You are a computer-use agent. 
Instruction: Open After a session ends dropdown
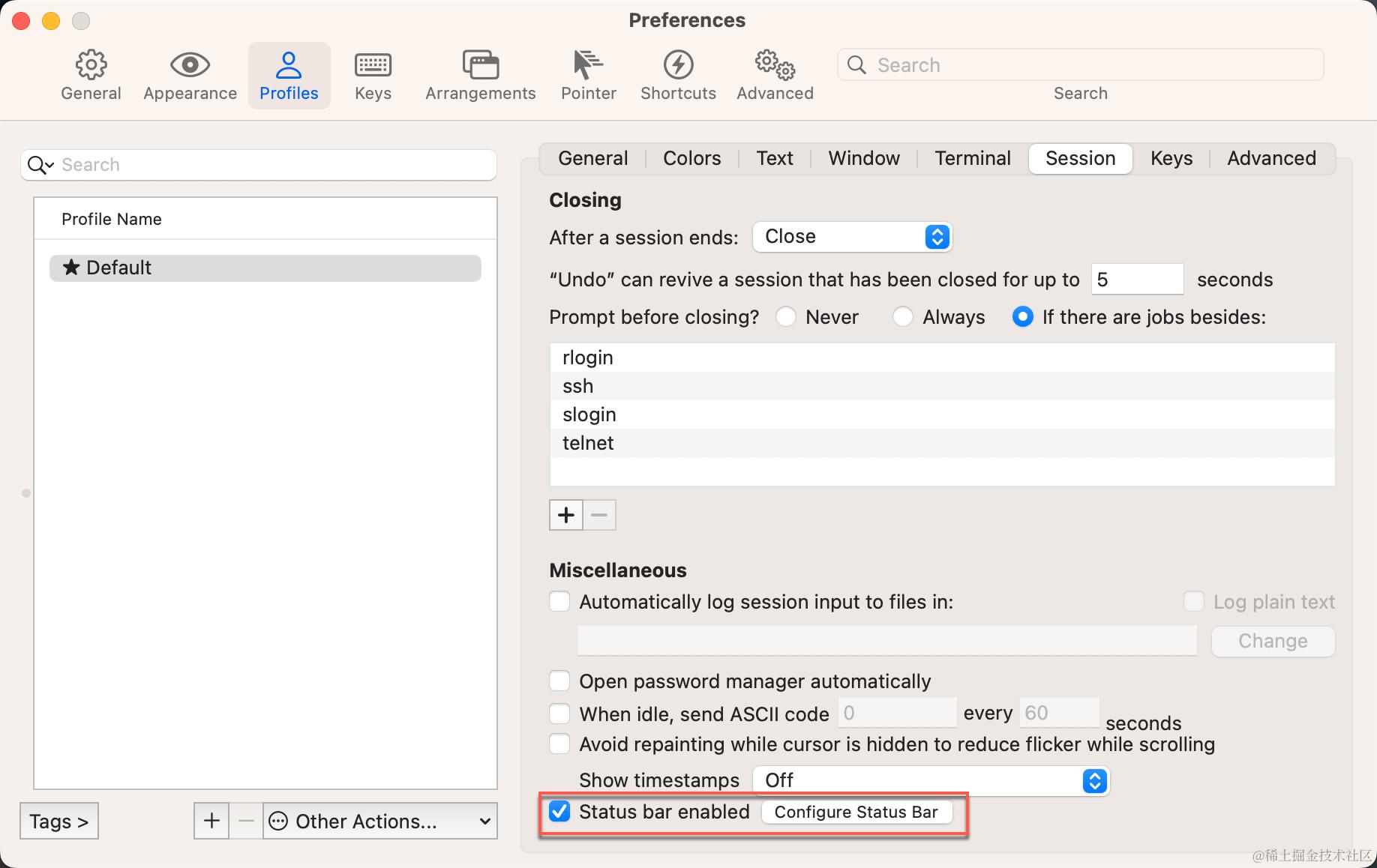[853, 237]
